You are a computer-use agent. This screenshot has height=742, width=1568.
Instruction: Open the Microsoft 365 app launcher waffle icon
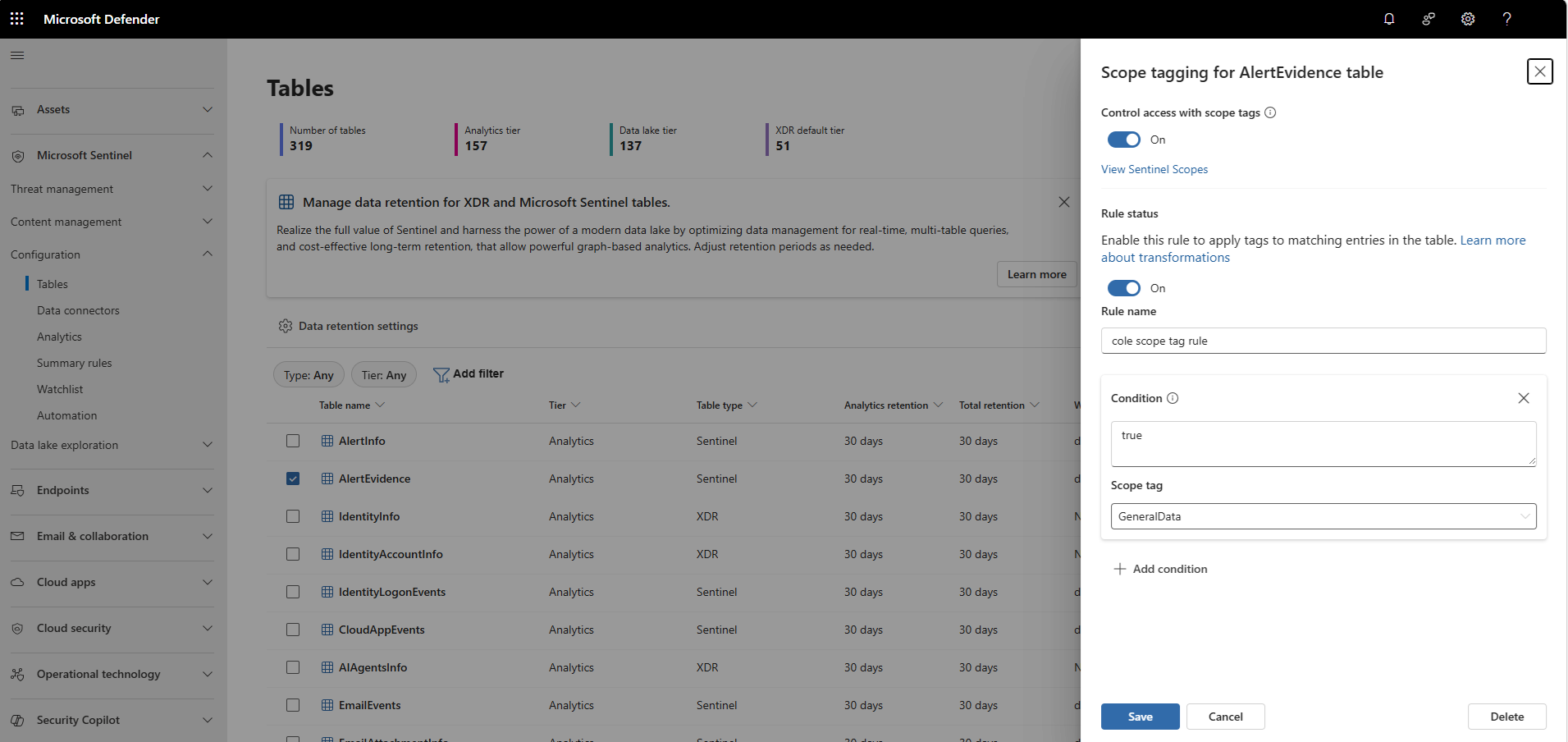pyautogui.click(x=16, y=18)
